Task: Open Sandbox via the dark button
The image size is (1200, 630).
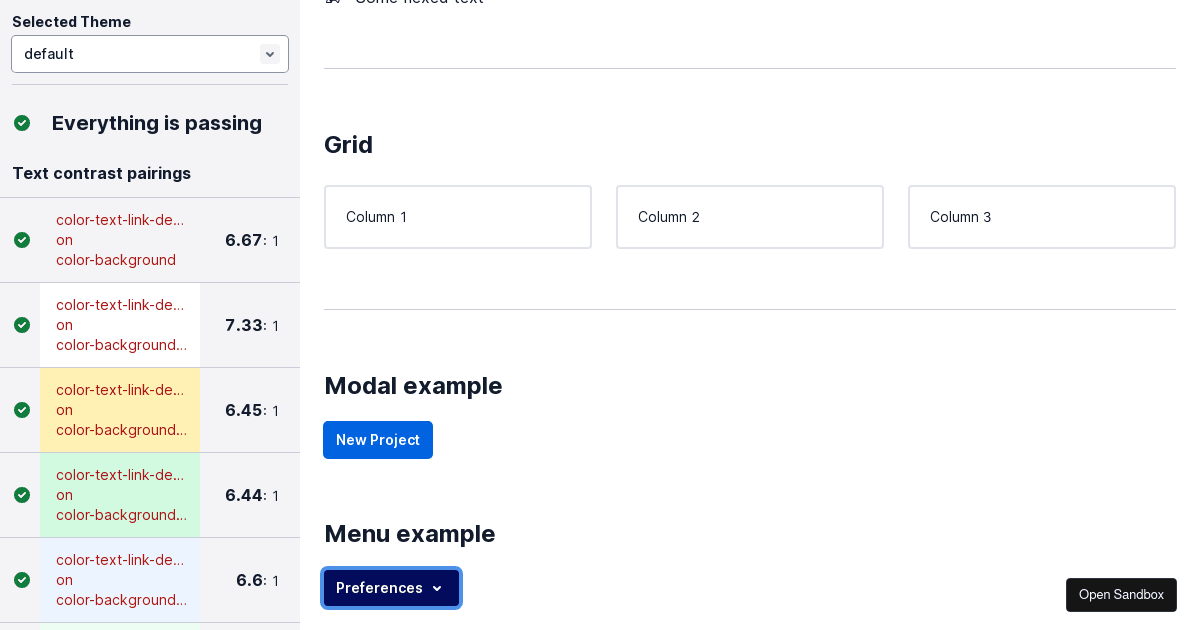Action: 1121,594
